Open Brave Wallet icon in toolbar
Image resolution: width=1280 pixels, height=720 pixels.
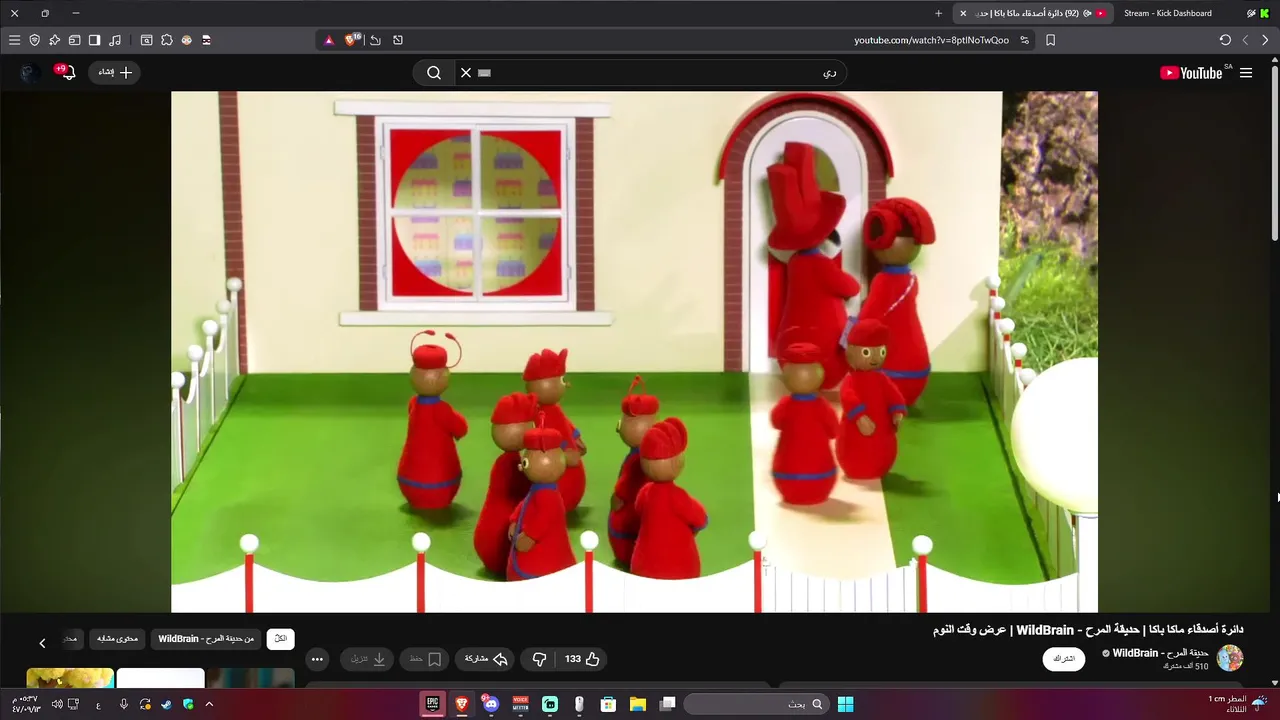[x=74, y=40]
